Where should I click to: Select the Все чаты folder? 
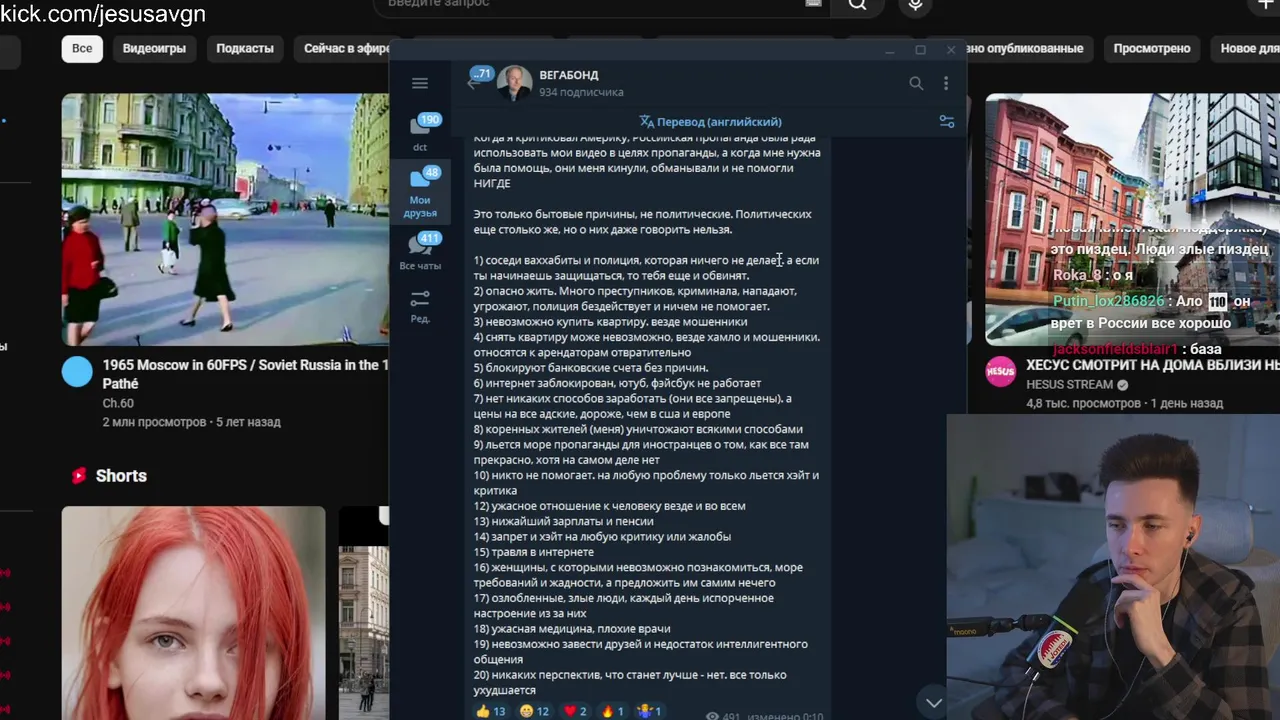[x=420, y=251]
